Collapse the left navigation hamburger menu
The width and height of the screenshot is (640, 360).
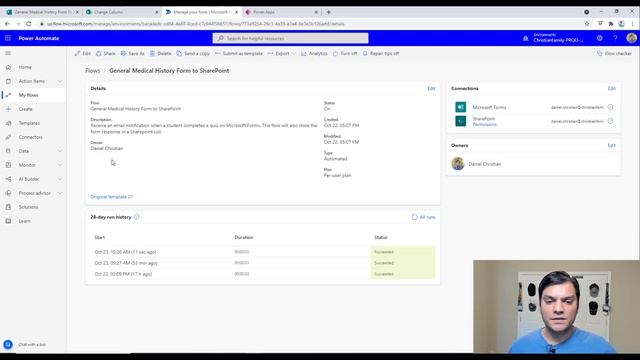8,53
